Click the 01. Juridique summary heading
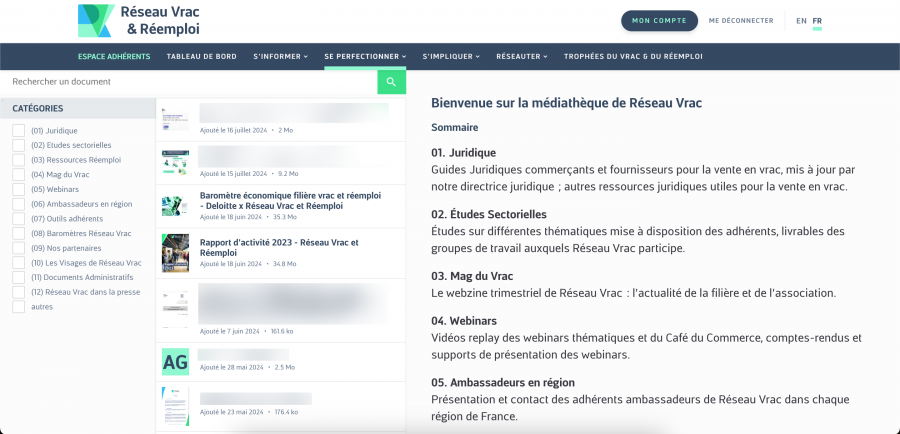Screen dimensions: 900x434 tap(463, 153)
